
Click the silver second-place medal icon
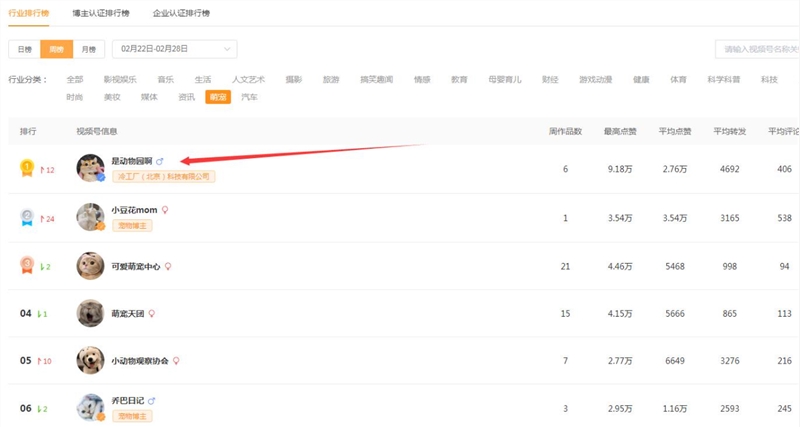[x=26, y=217]
